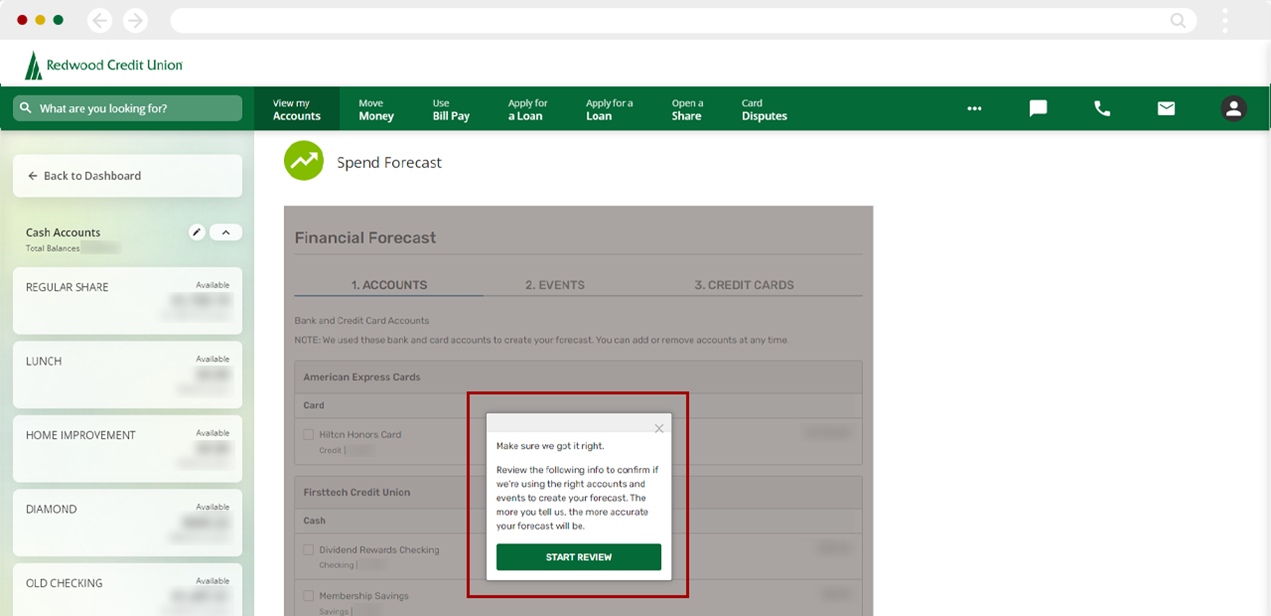Click the 'Bank and Credit Card Accounts' label
The height and width of the screenshot is (616, 1271).
pos(362,321)
